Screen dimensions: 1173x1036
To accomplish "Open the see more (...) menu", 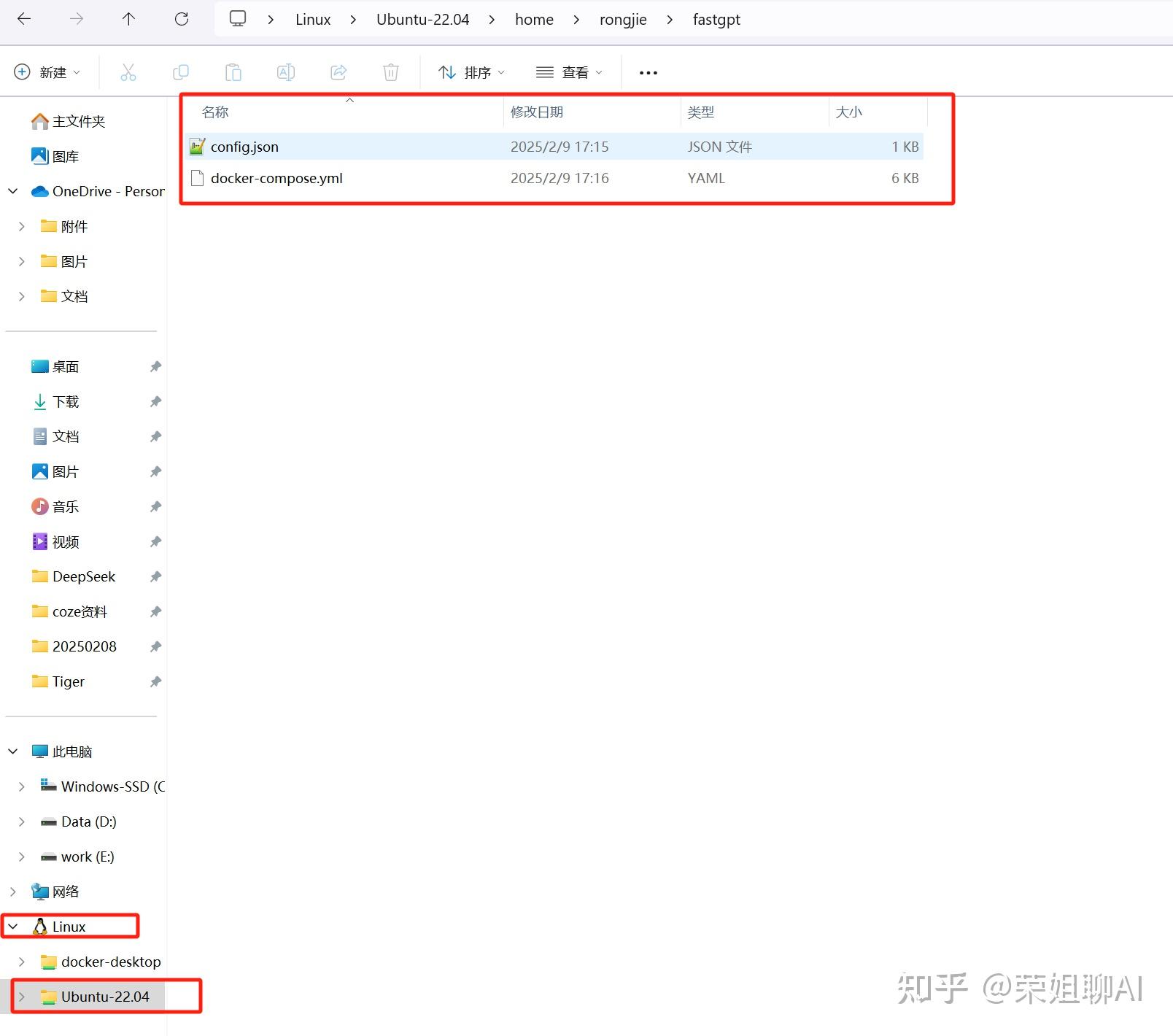I will click(x=647, y=72).
